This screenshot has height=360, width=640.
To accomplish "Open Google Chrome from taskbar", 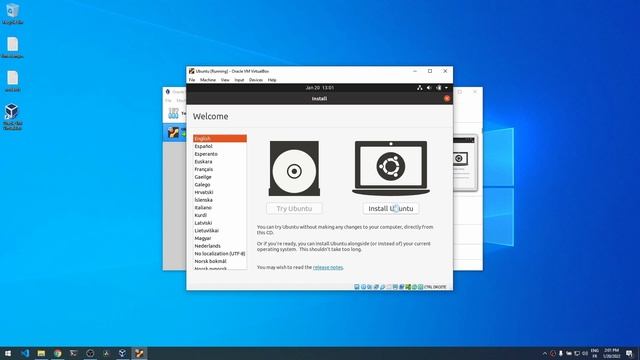I will tap(58, 353).
